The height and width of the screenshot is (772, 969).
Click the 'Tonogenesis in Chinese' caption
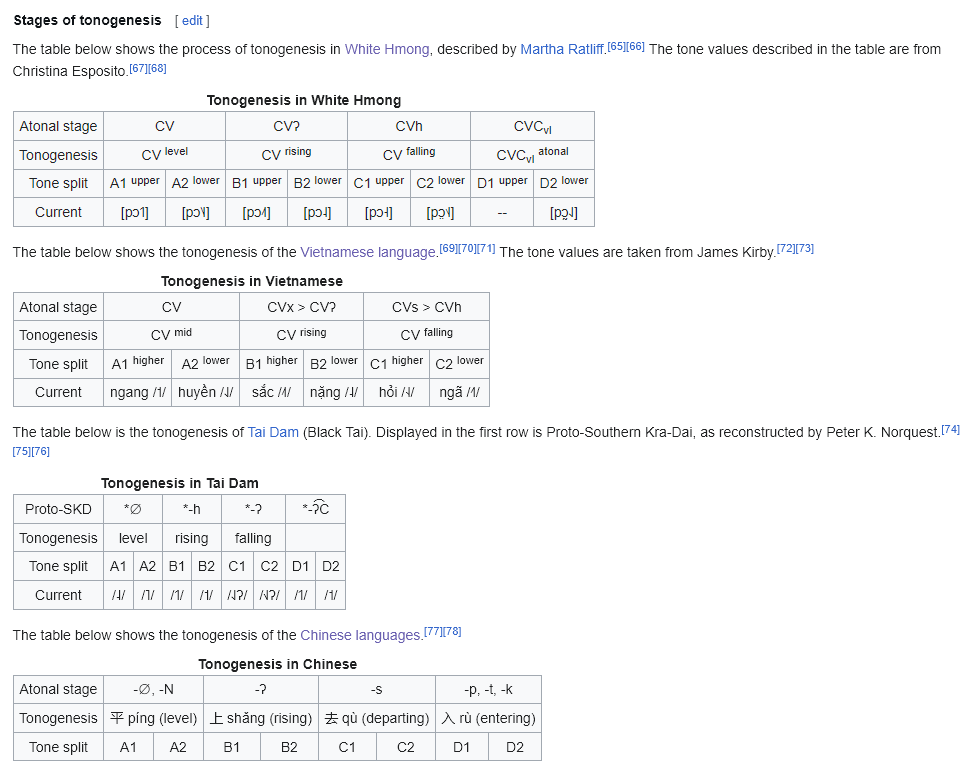277,664
